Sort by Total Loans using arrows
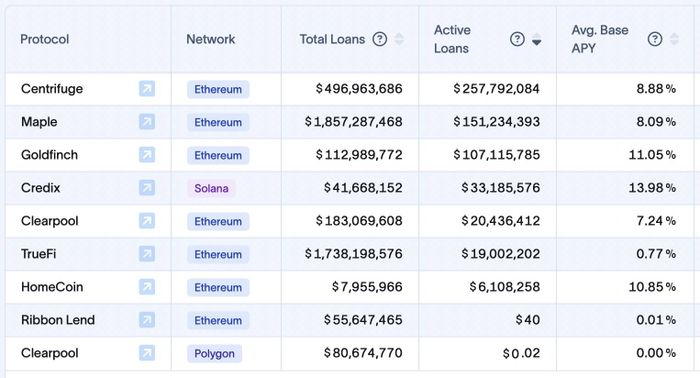 click(399, 39)
